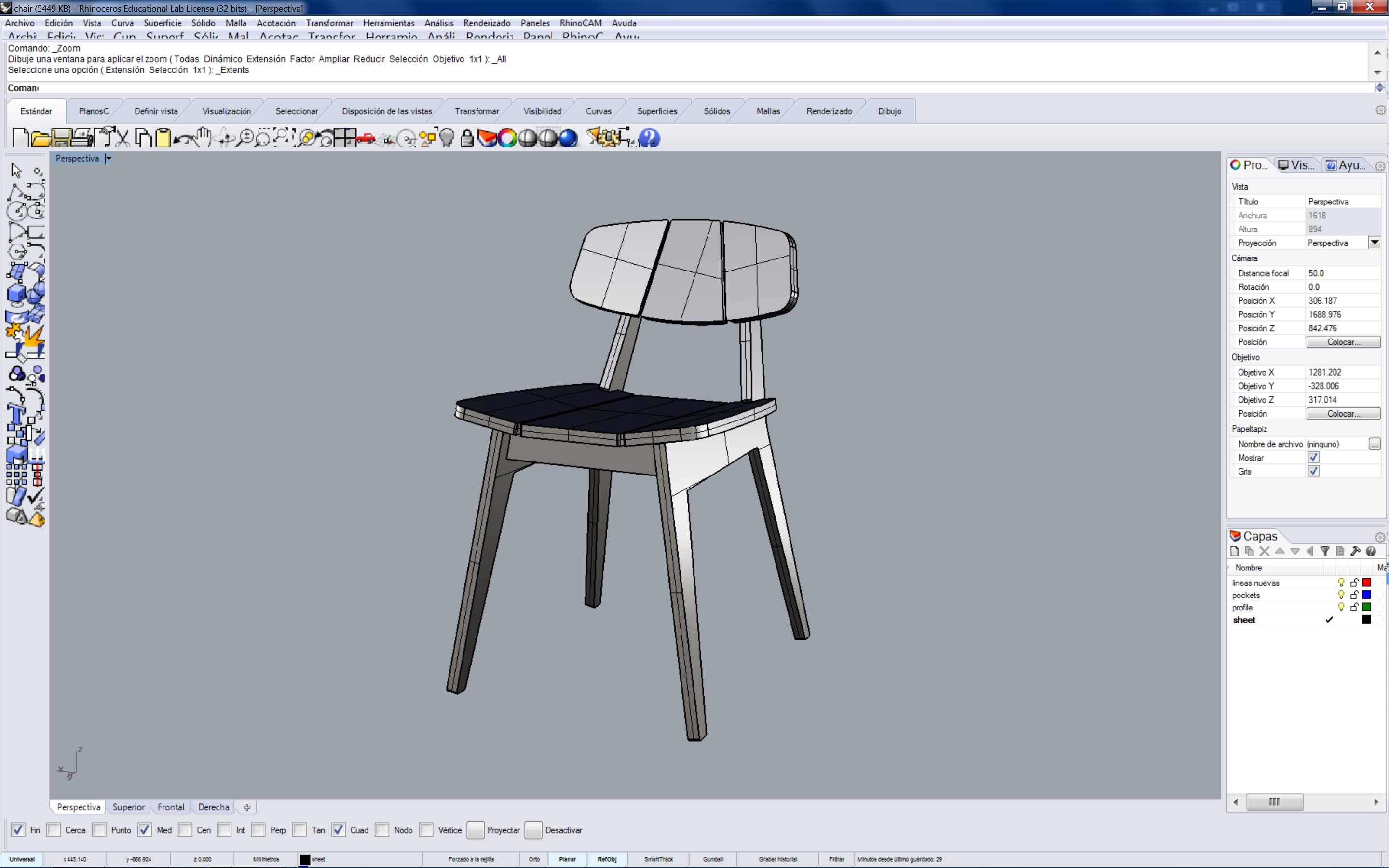Click Colocar button under Posición camera
The image size is (1389, 868).
[1343, 341]
